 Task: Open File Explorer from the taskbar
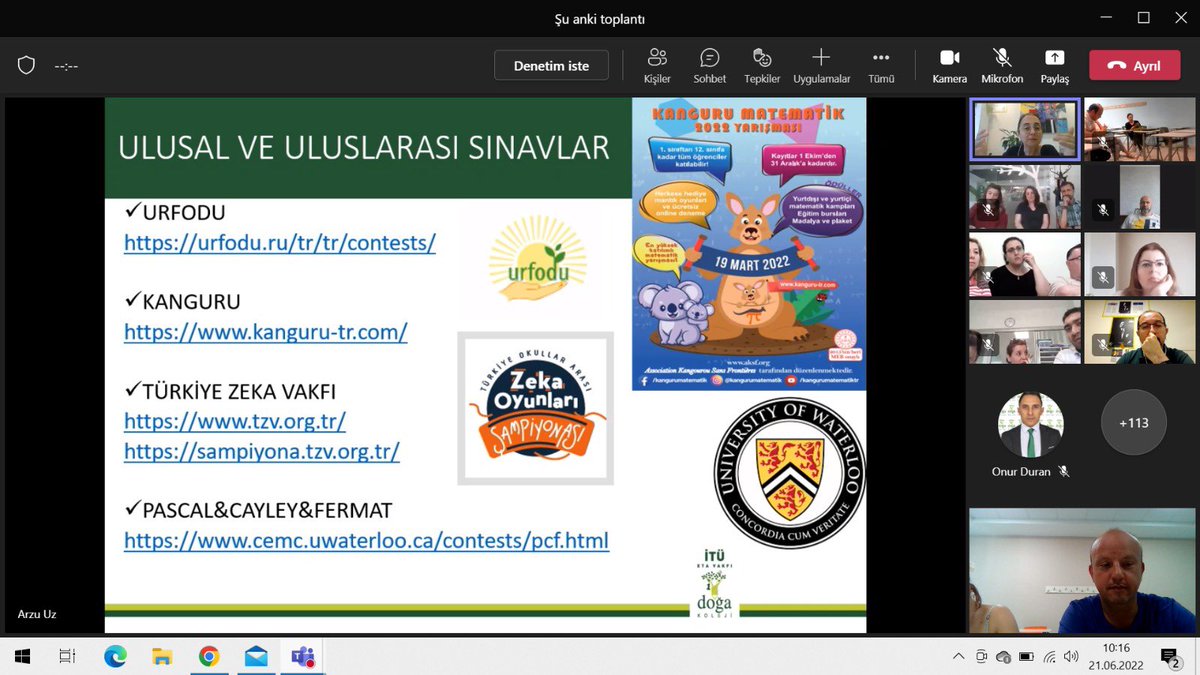pos(162,656)
